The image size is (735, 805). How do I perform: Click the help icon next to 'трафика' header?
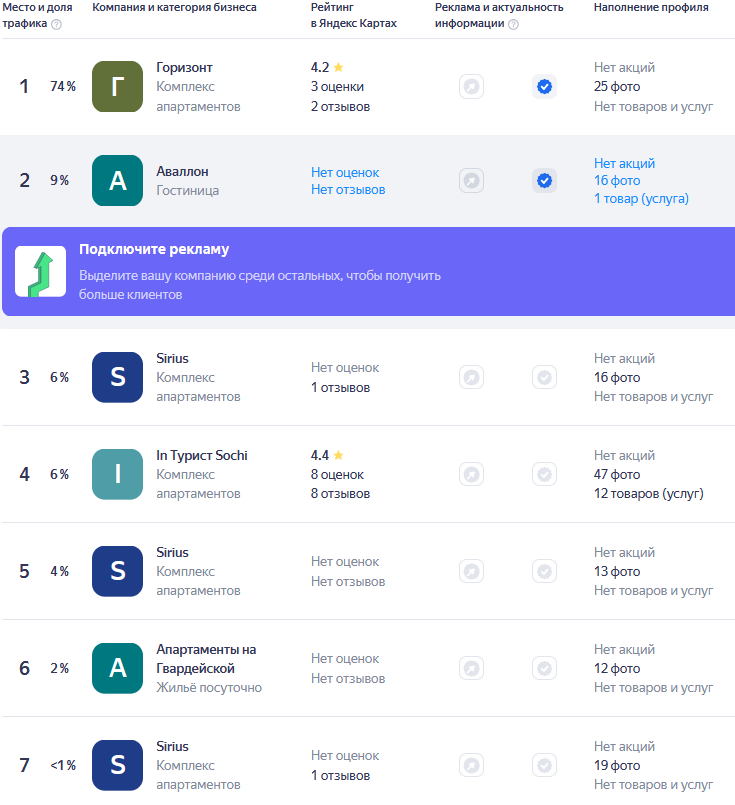[56, 24]
